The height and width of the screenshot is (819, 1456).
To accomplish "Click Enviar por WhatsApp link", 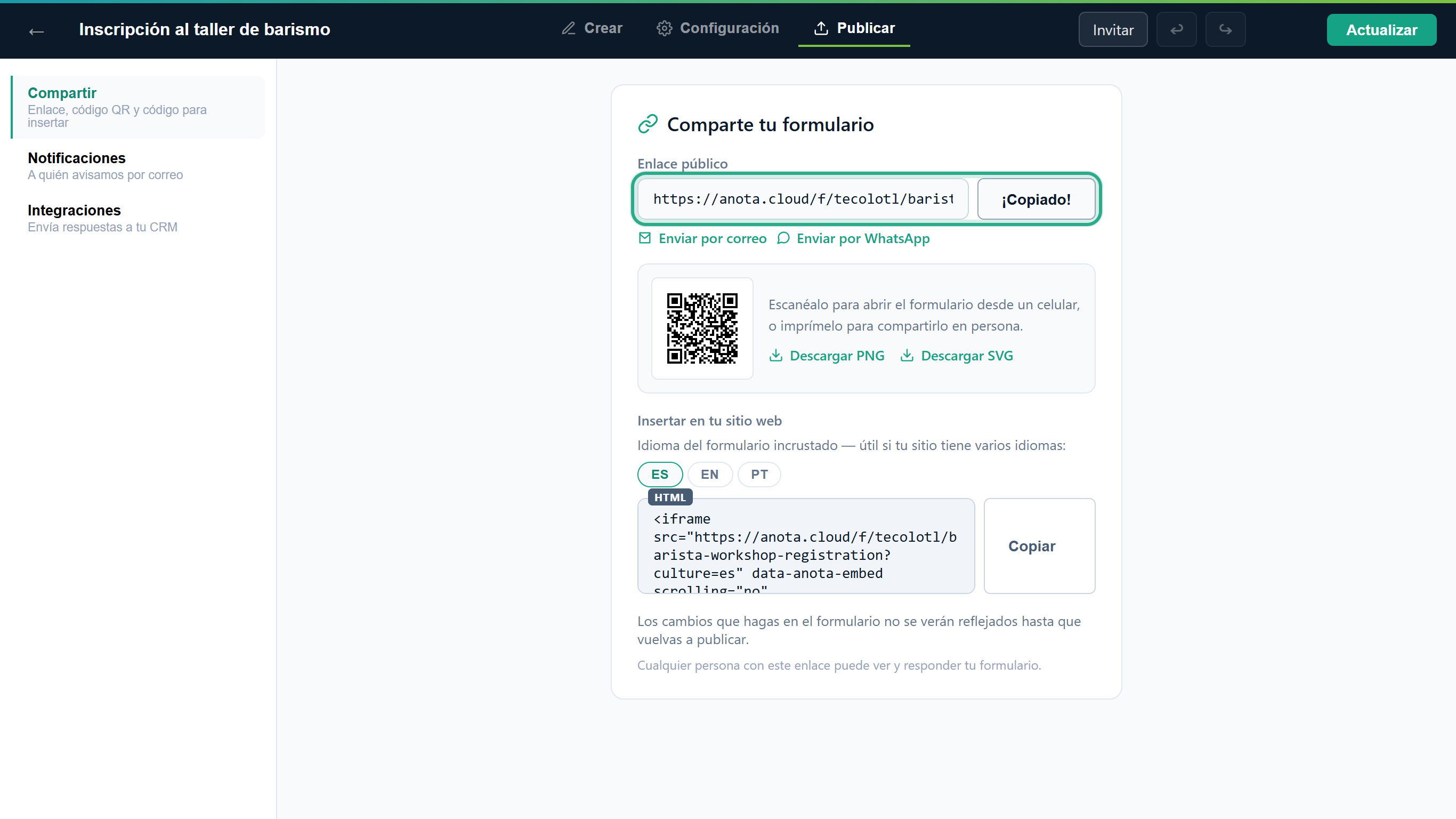I will point(853,239).
